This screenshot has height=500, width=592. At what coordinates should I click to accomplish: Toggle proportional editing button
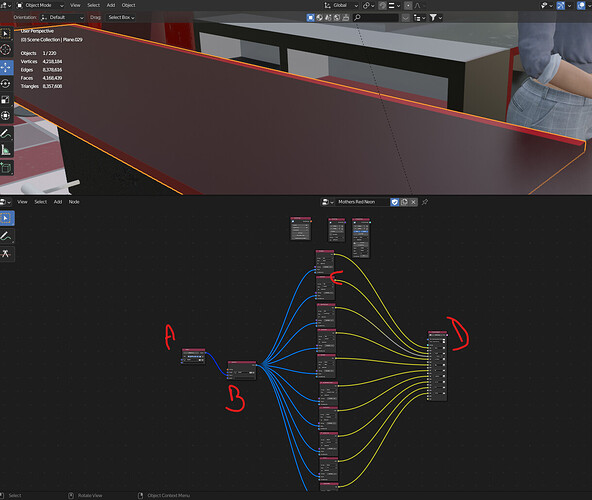(408, 6)
